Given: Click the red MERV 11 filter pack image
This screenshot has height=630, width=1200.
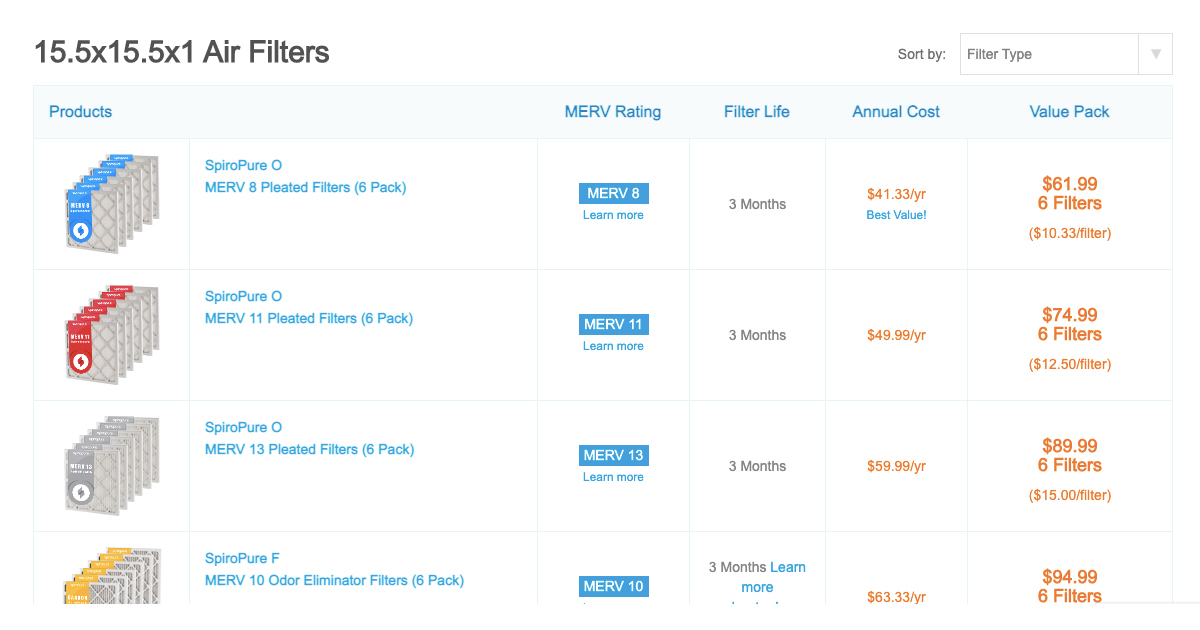Looking at the screenshot, I should coord(112,335).
